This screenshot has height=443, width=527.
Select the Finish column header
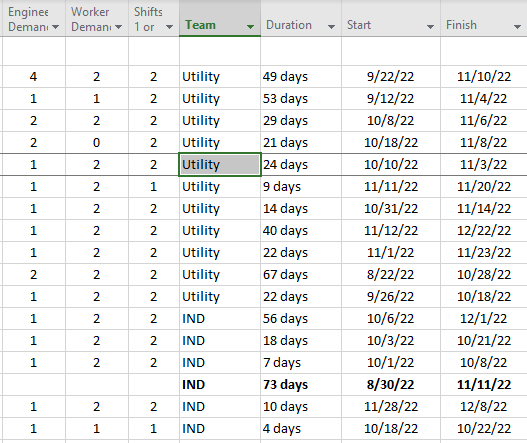(484, 18)
